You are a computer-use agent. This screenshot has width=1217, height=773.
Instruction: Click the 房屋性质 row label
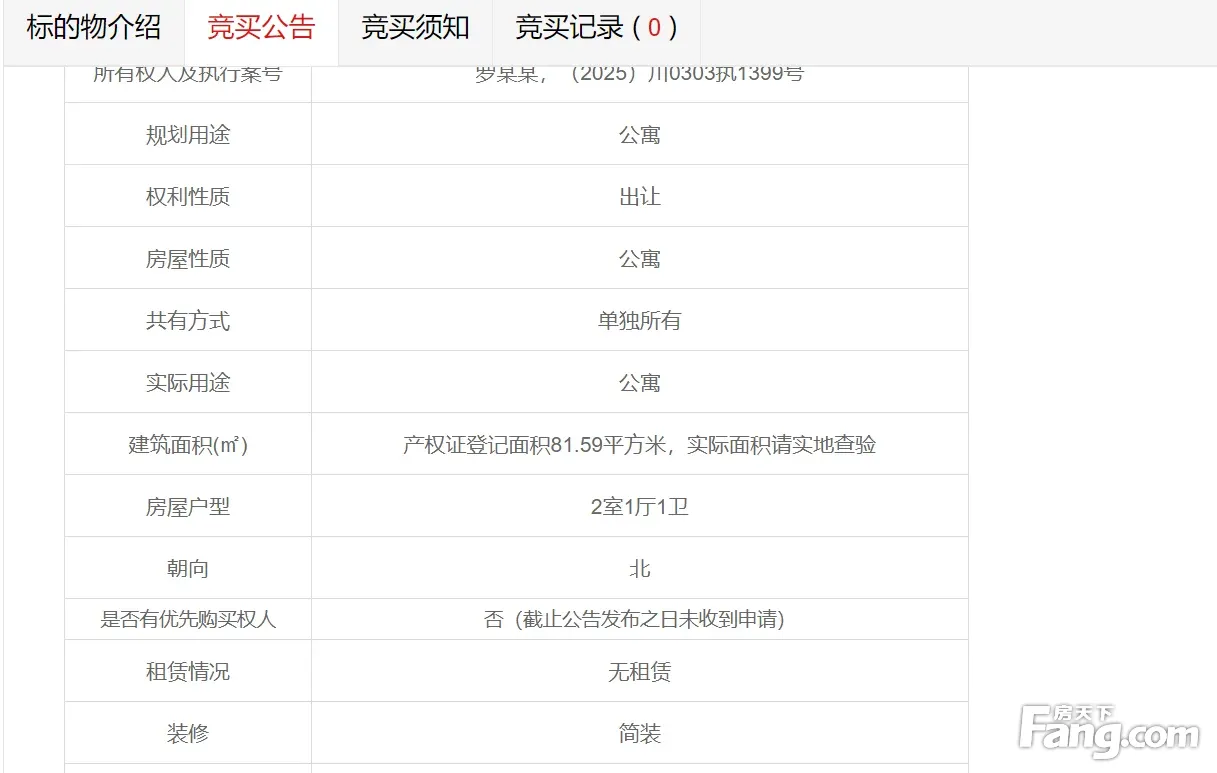point(188,259)
